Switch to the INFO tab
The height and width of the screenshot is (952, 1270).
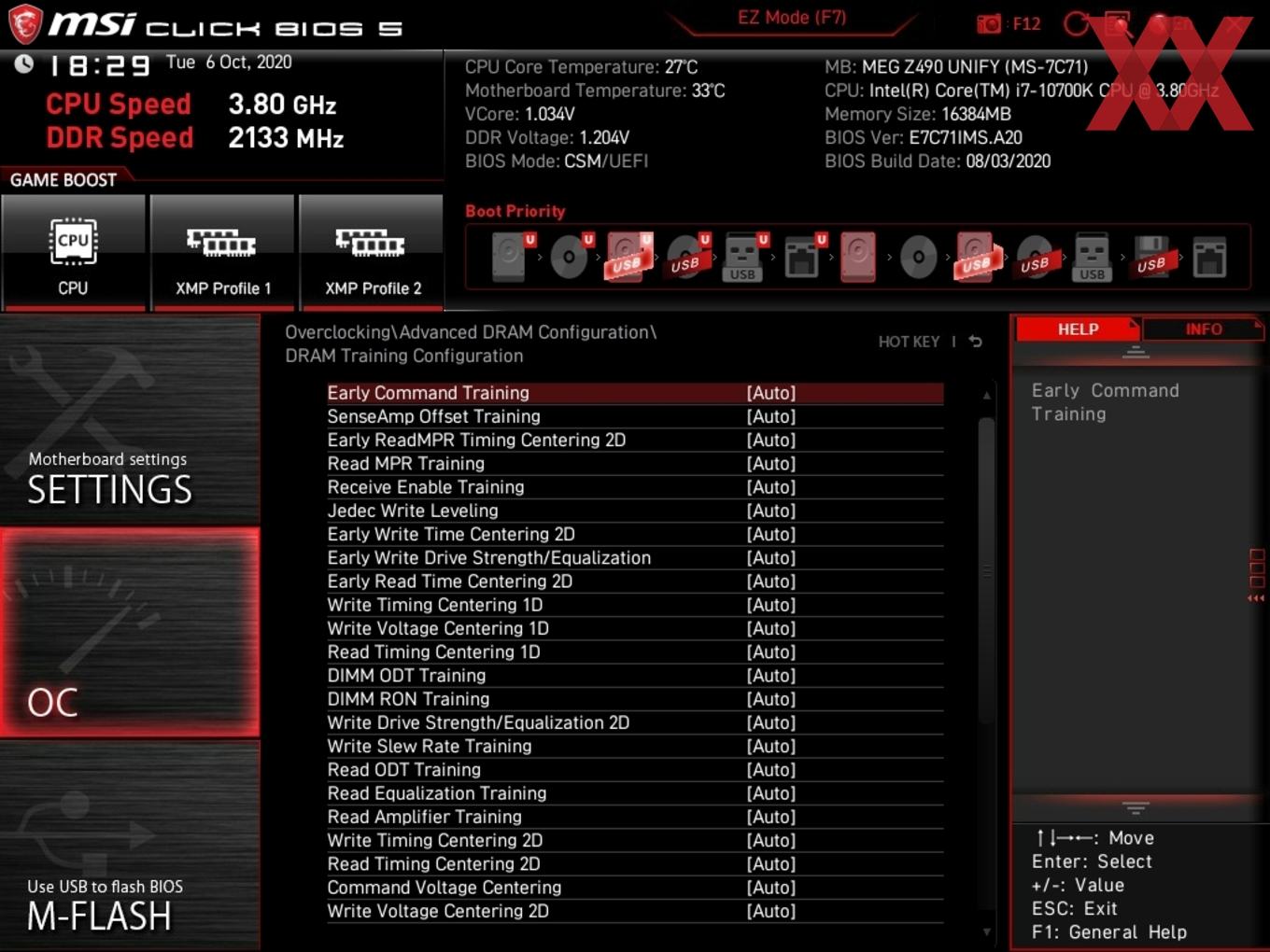click(1204, 329)
